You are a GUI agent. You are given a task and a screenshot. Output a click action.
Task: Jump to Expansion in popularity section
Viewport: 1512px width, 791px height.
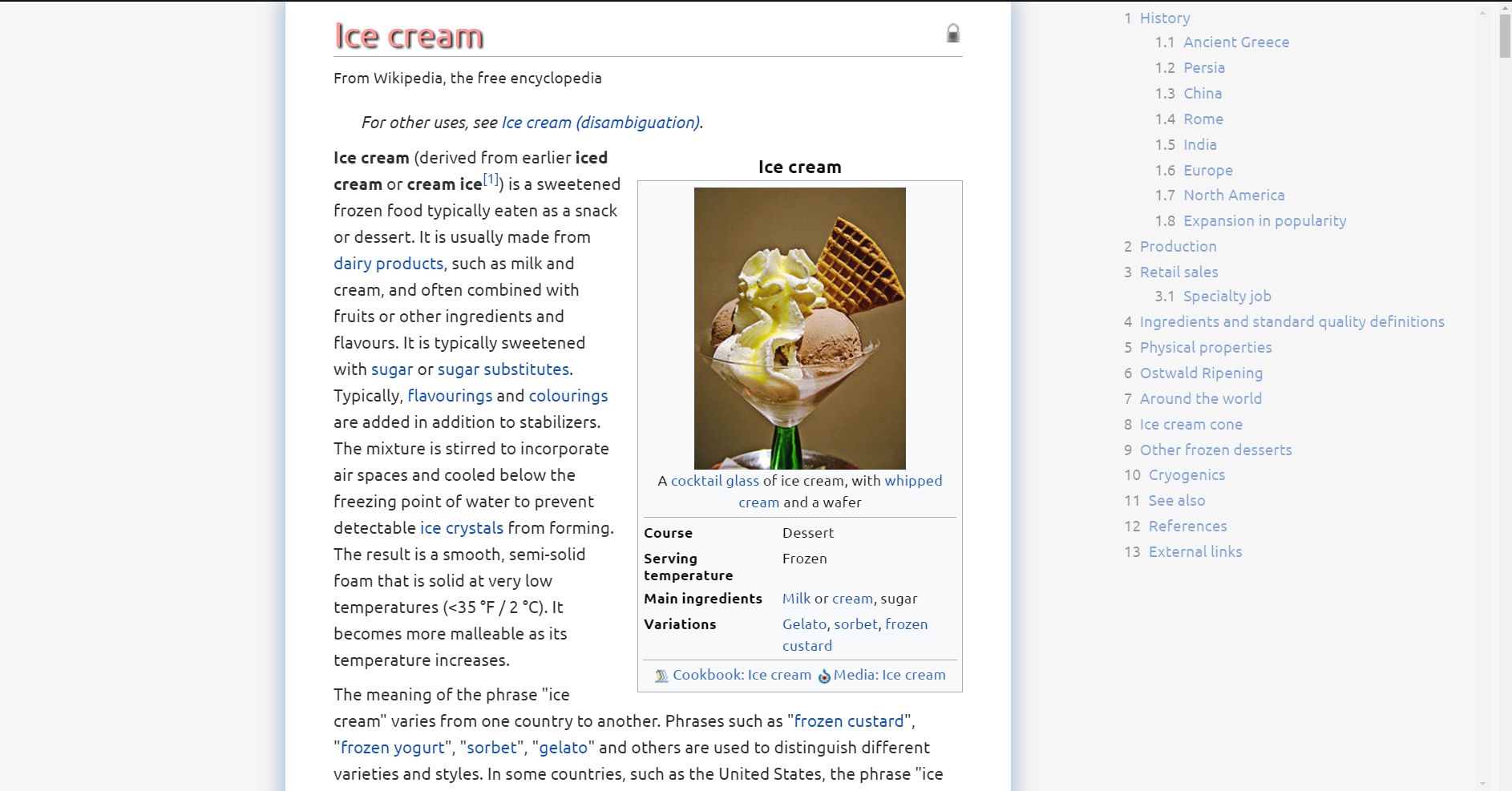point(1264,221)
